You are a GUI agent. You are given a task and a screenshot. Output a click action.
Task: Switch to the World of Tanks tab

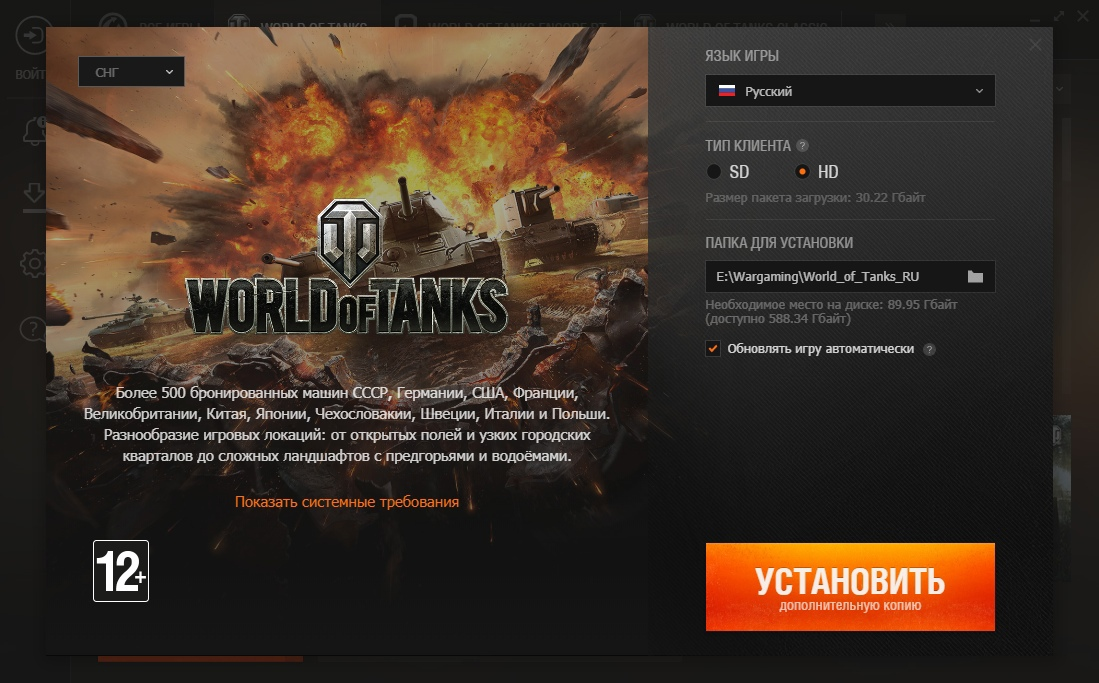click(x=298, y=24)
